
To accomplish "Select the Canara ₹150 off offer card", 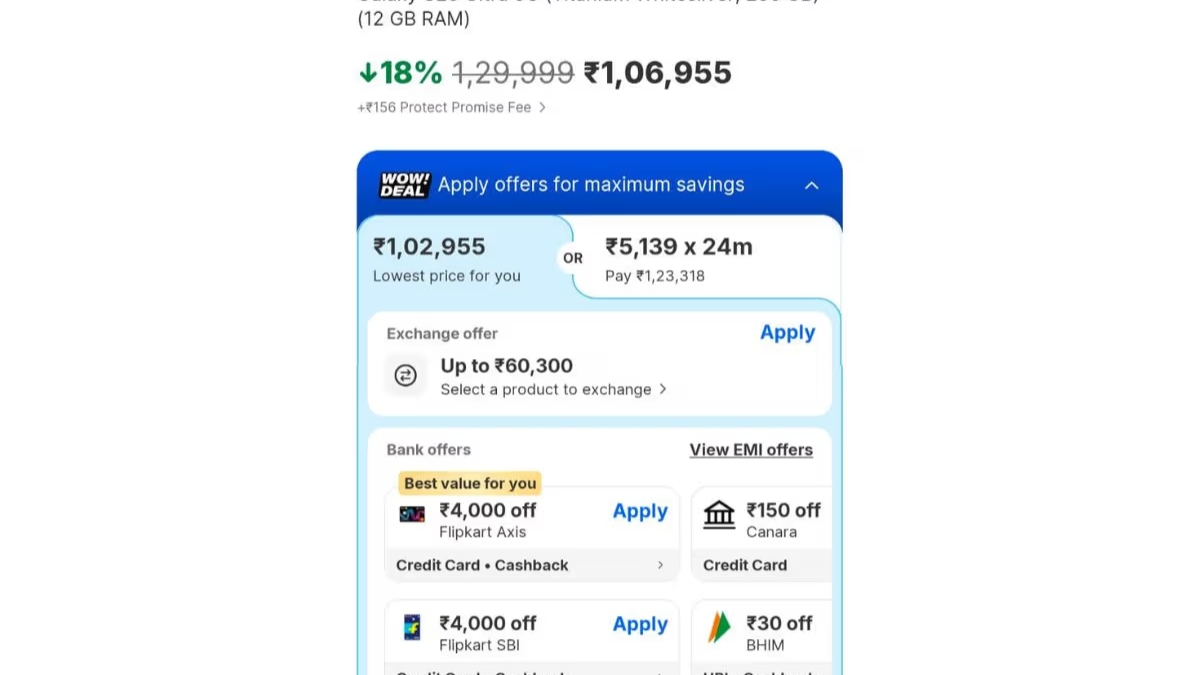I will [x=762, y=534].
